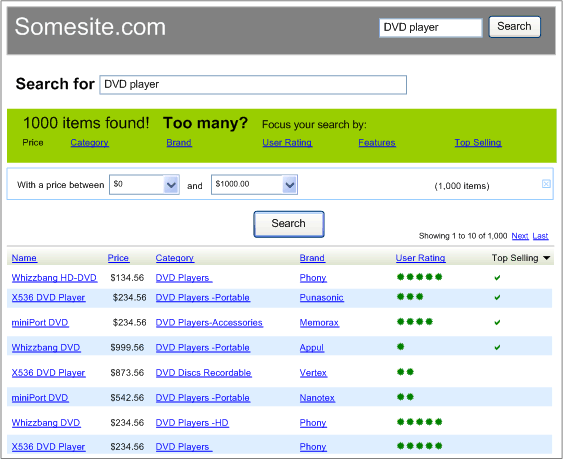Viewport: 563px width, 459px height.
Task: Click the header Search button
Action: click(x=514, y=27)
